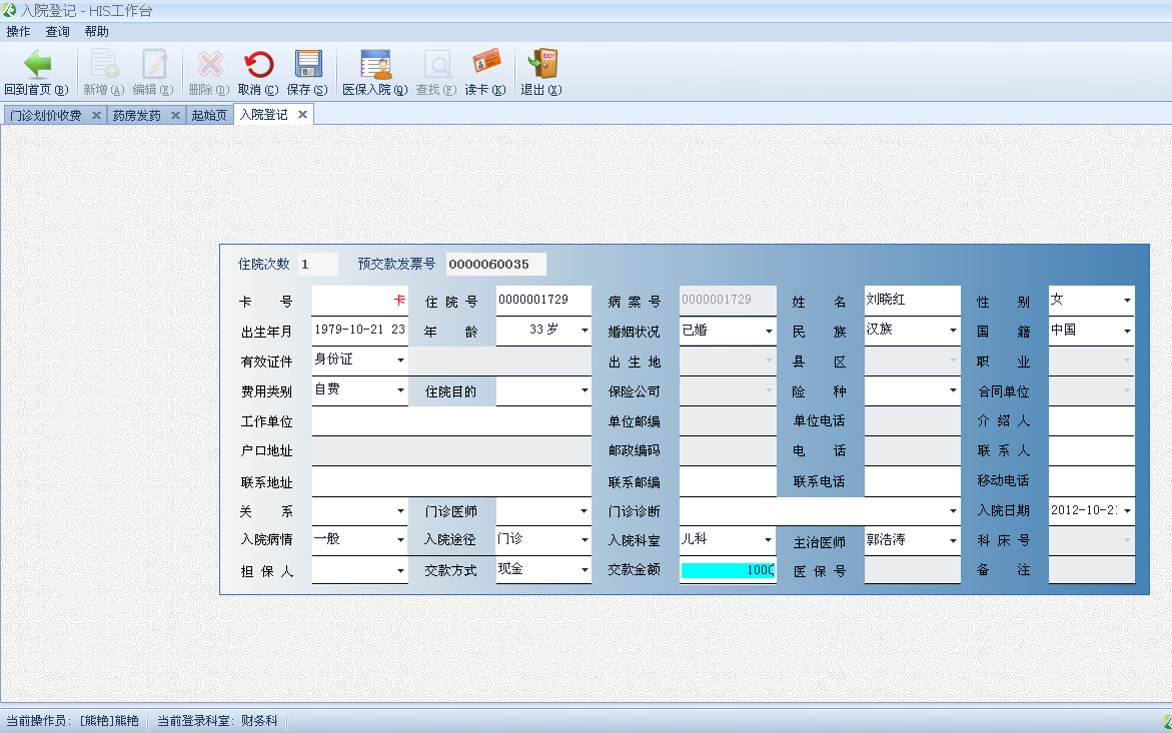Screen dimensions: 1172x733
Task: Click the 工作单位 input field
Action: pyautogui.click(x=451, y=421)
